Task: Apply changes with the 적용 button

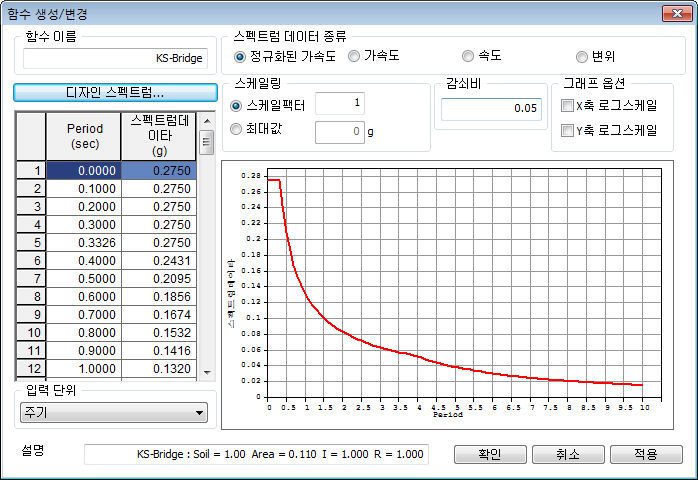Action: [646, 454]
